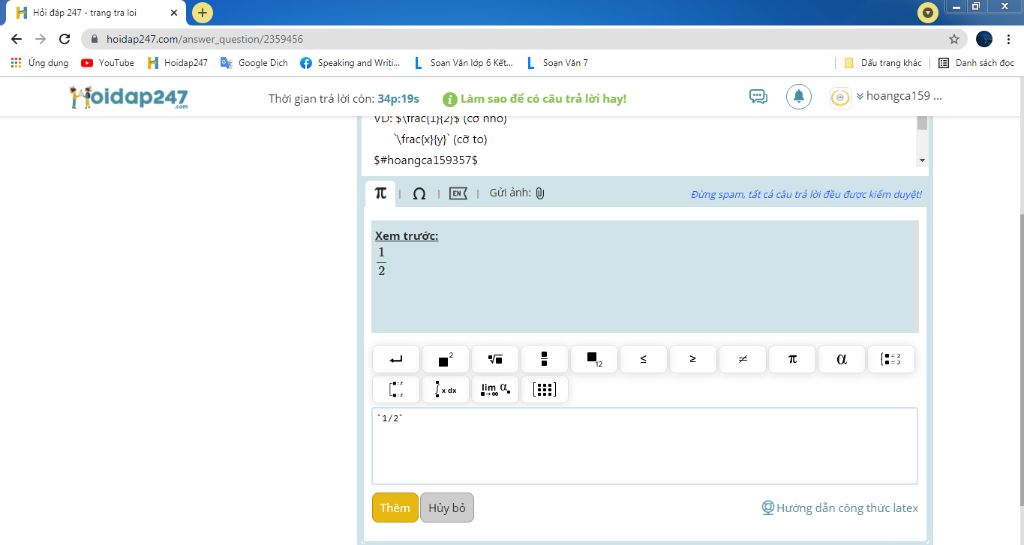Switch to the omega symbols tab
The height and width of the screenshot is (545, 1024).
pyautogui.click(x=419, y=193)
